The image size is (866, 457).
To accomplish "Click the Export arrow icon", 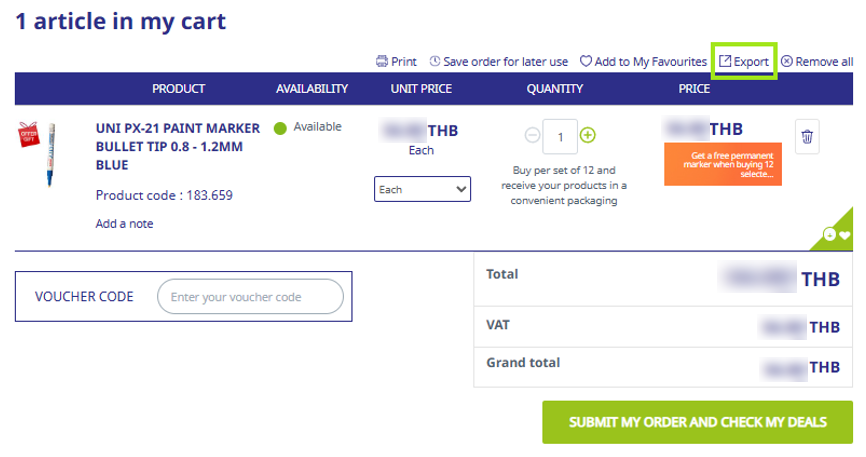I will 725,61.
